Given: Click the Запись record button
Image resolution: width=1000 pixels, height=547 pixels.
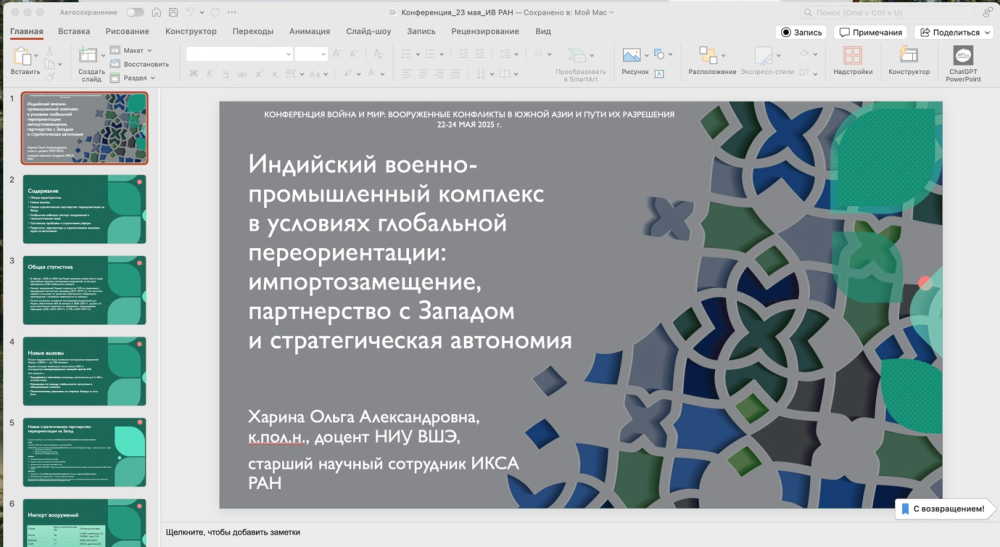Looking at the screenshot, I should 801,32.
